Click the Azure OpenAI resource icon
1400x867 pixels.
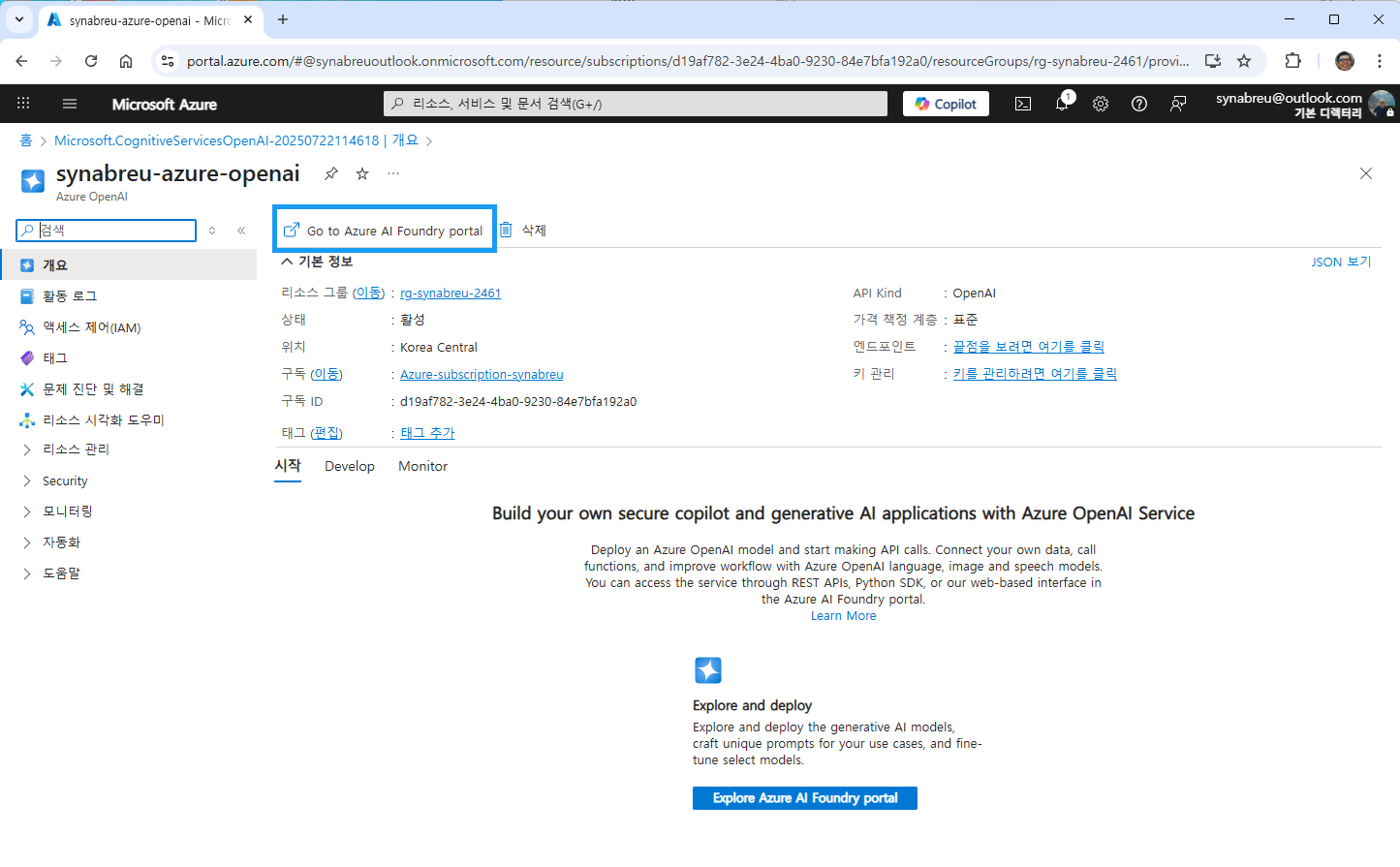pyautogui.click(x=33, y=181)
